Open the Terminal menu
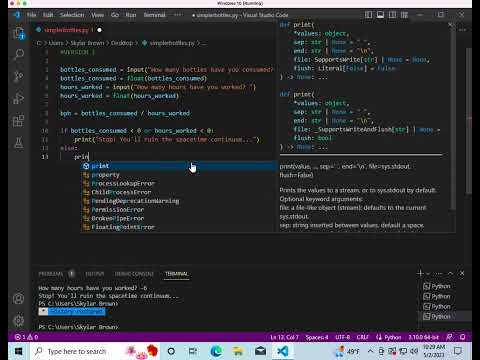This screenshot has height=360, width=480. click(x=154, y=15)
